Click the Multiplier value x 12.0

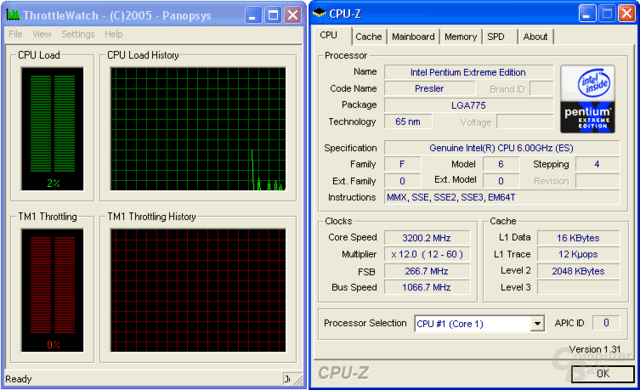pyautogui.click(x=427, y=254)
